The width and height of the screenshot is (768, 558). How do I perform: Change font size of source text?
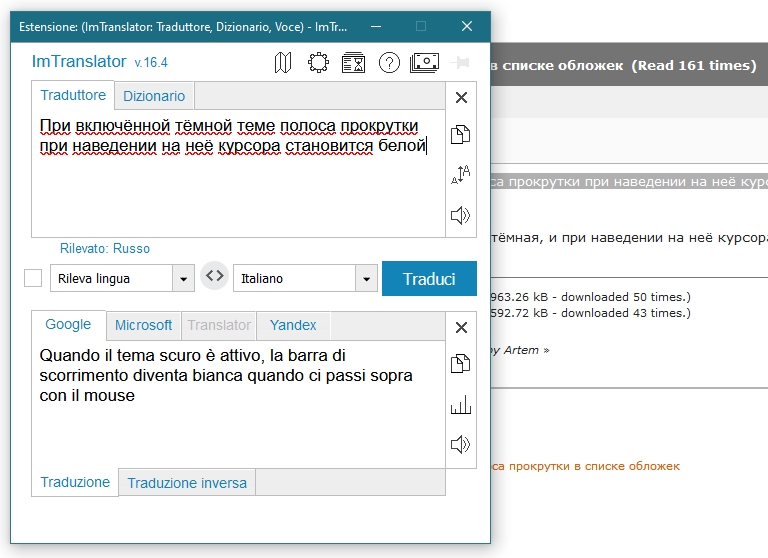[x=460, y=174]
